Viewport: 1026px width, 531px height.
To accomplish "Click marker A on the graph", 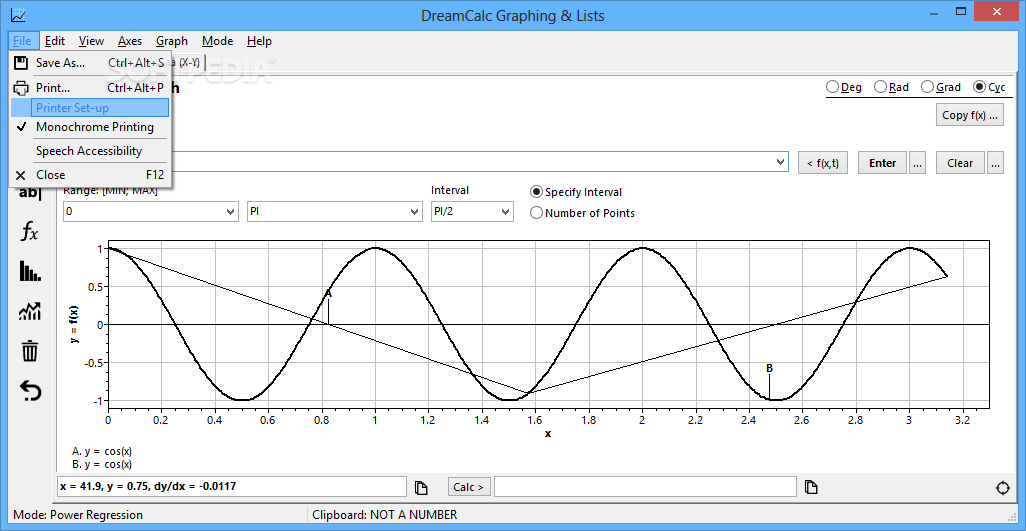I will point(328,294).
